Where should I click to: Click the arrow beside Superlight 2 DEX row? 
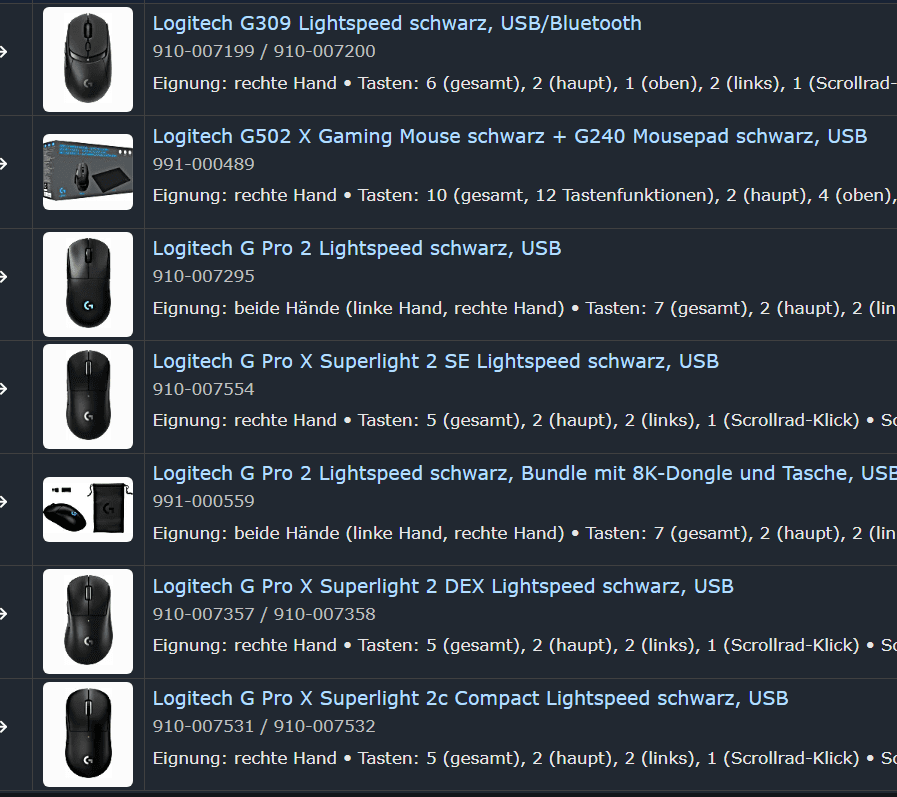click(x=3, y=614)
